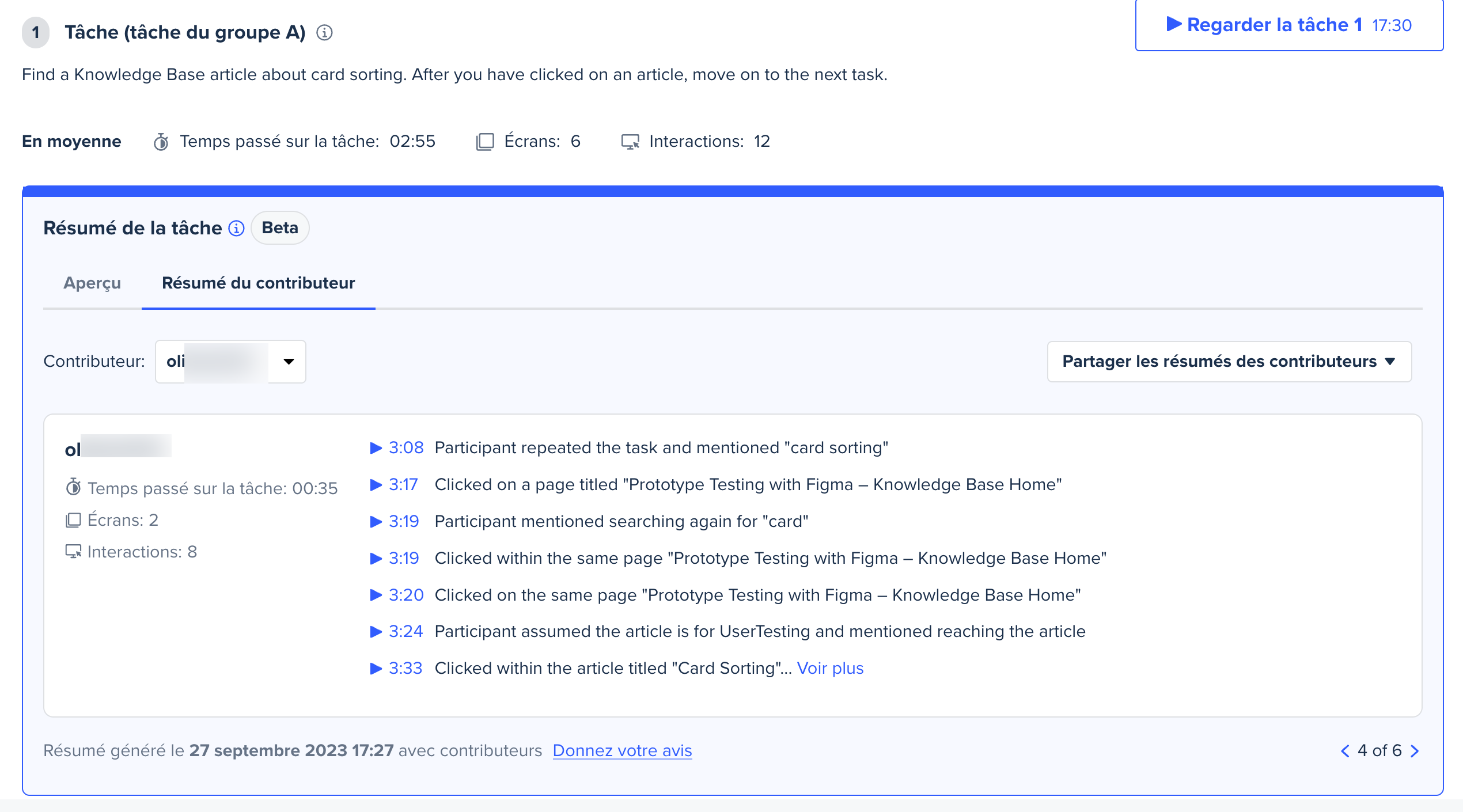Click the Beta badge
This screenshot has height=812, width=1463.
click(x=280, y=228)
